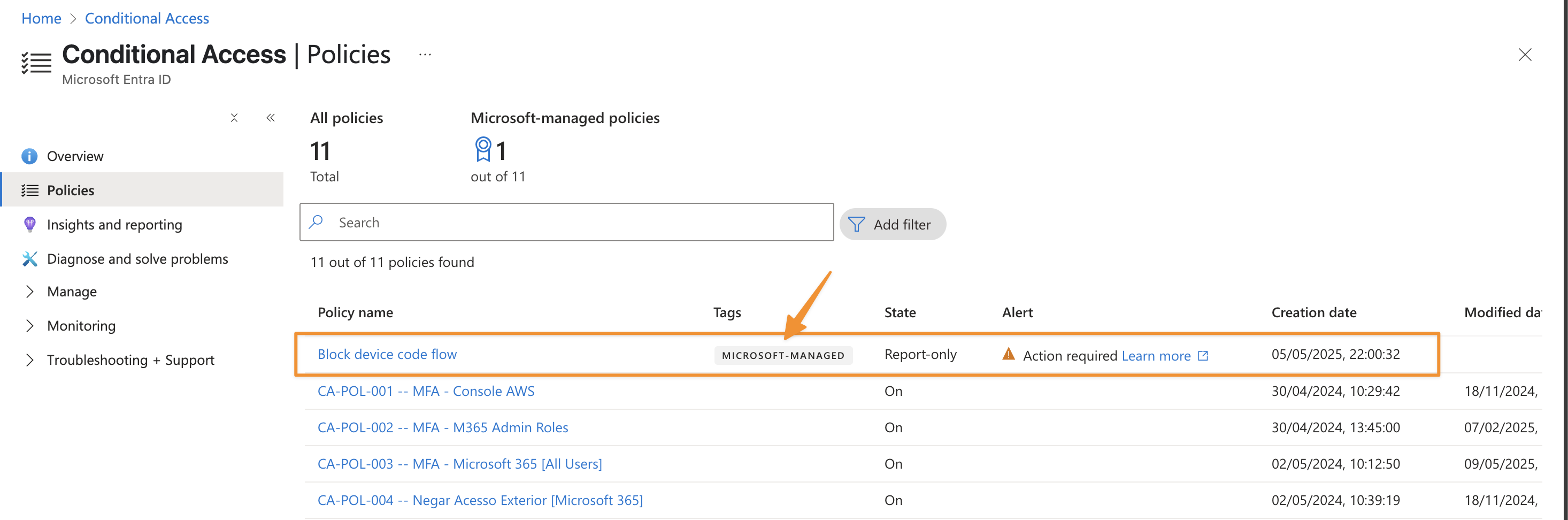The image size is (1568, 520).
Task: Click the sidebar expand/collapse arrows icon
Action: point(234,118)
